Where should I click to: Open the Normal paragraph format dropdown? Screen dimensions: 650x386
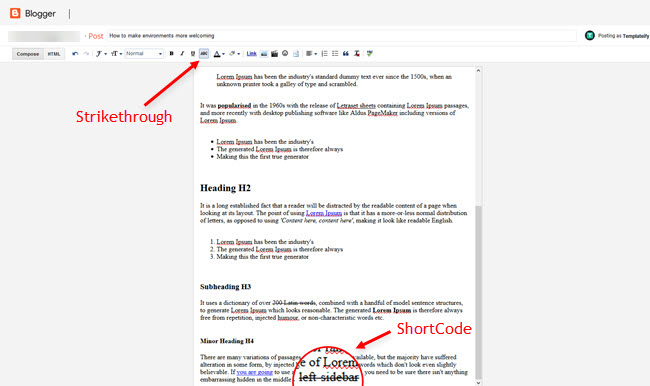[x=144, y=53]
